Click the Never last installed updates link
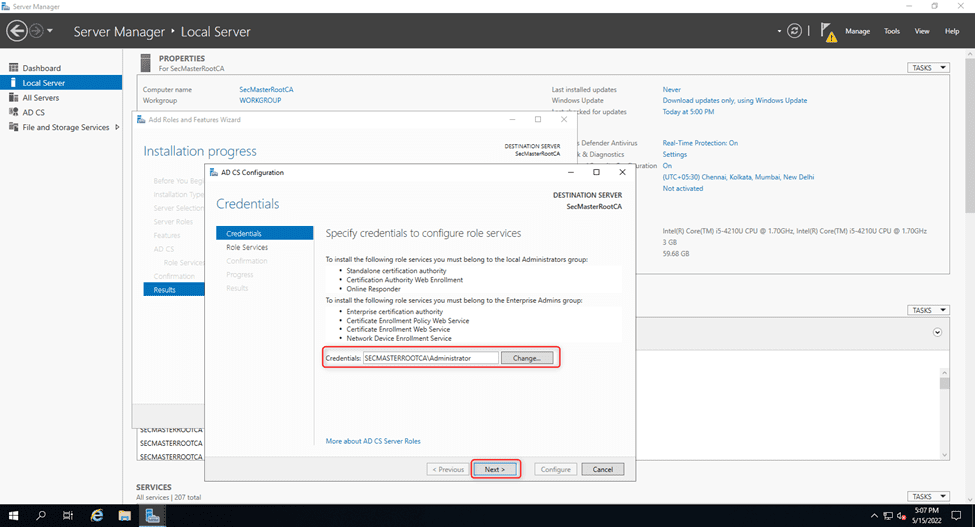 point(672,89)
